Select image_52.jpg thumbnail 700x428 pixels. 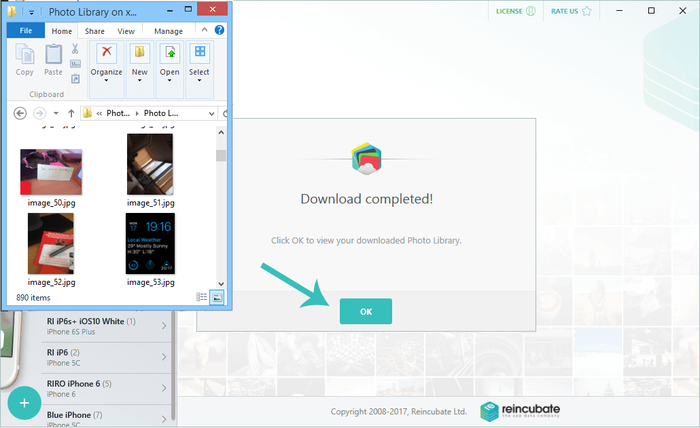point(51,244)
